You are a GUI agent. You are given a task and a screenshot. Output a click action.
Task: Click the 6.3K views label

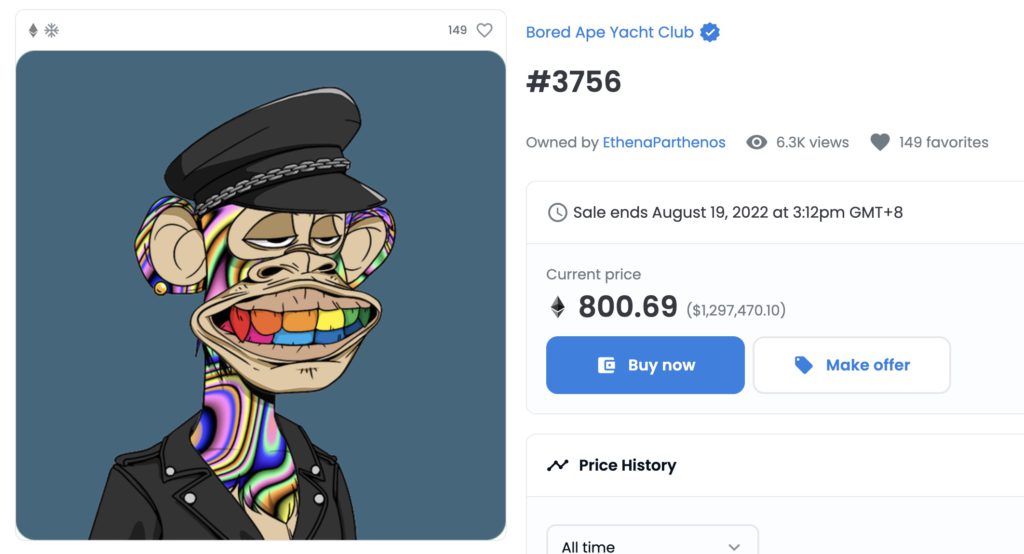[x=812, y=142]
